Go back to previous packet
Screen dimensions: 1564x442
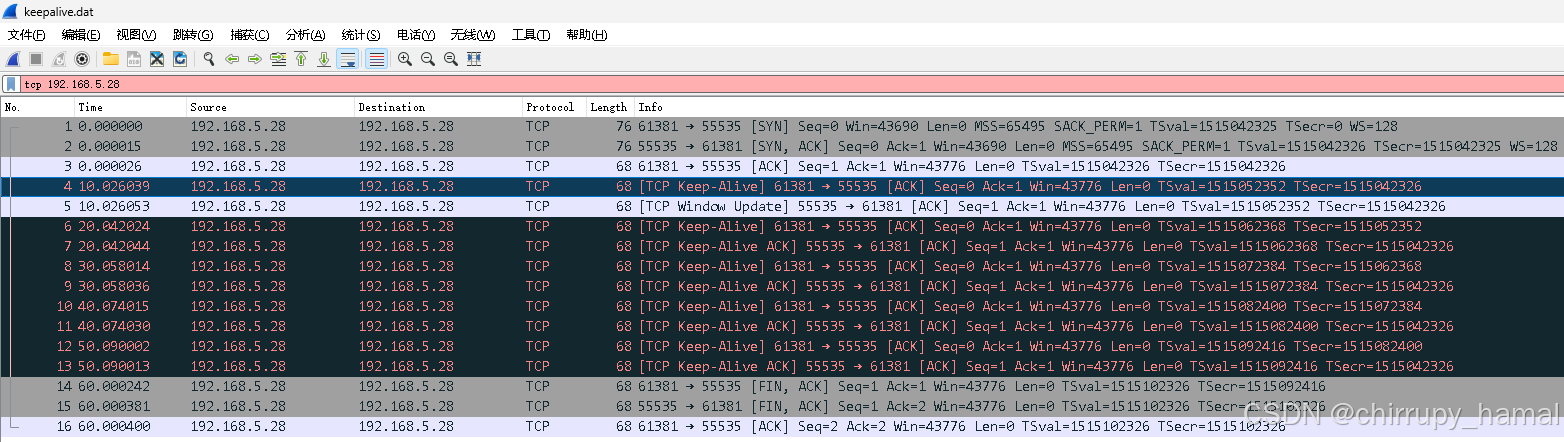point(232,59)
